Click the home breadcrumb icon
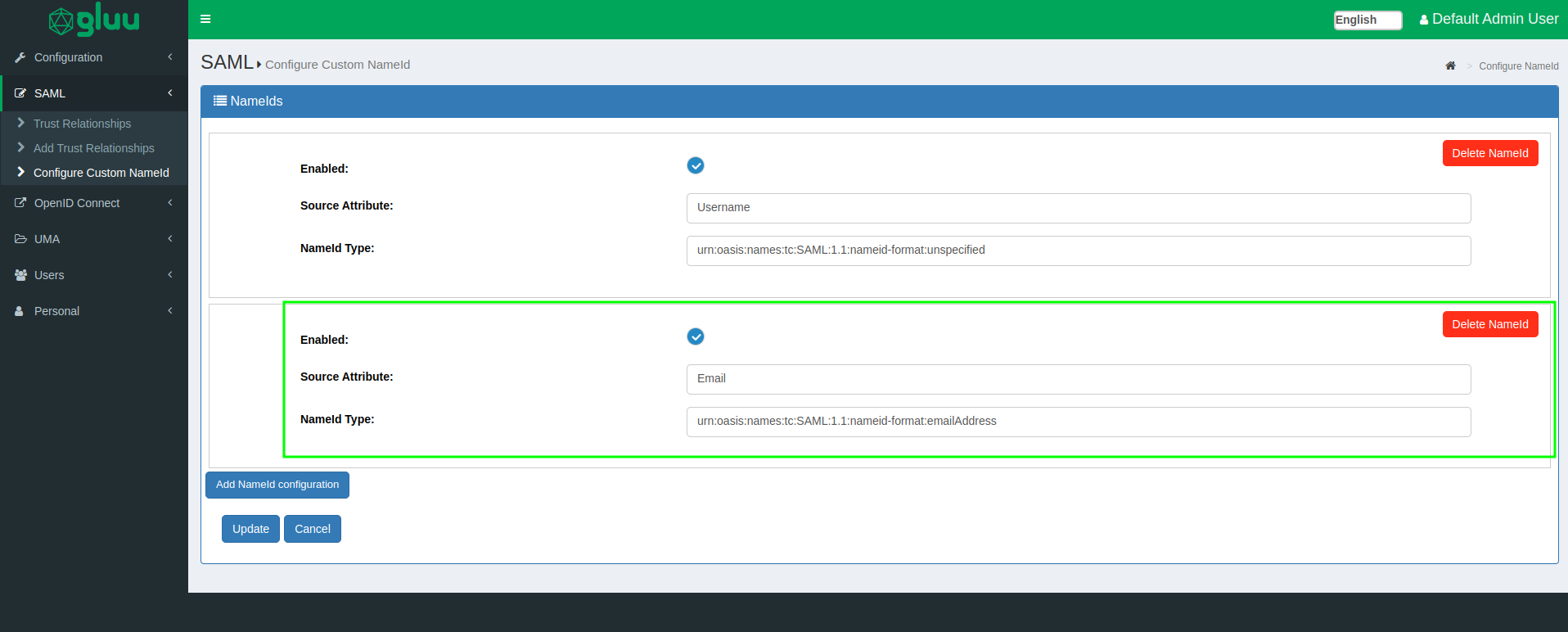Image resolution: width=1568 pixels, height=632 pixels. pos(1450,65)
